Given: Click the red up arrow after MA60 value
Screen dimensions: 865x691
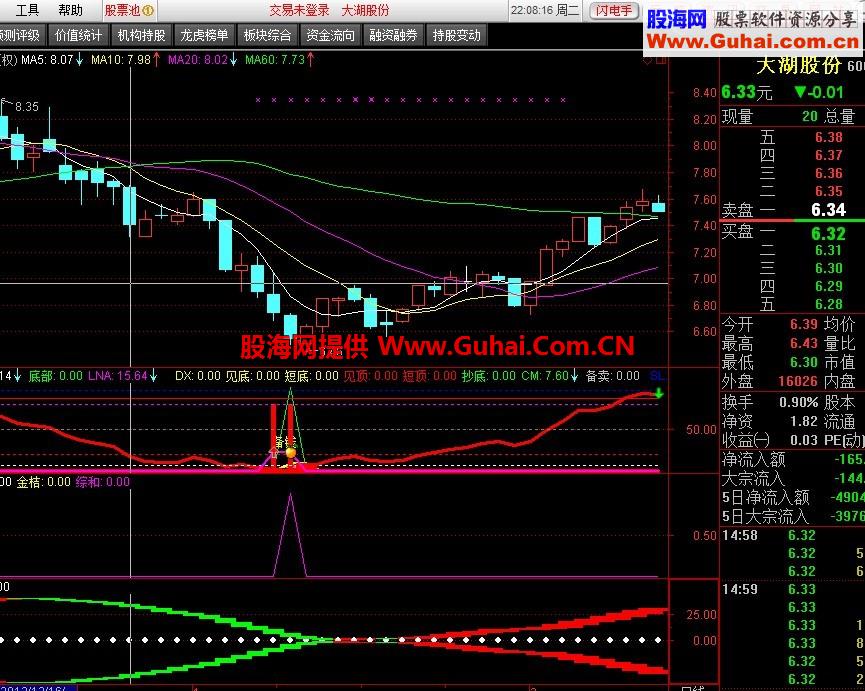Looking at the screenshot, I should click(x=311, y=60).
